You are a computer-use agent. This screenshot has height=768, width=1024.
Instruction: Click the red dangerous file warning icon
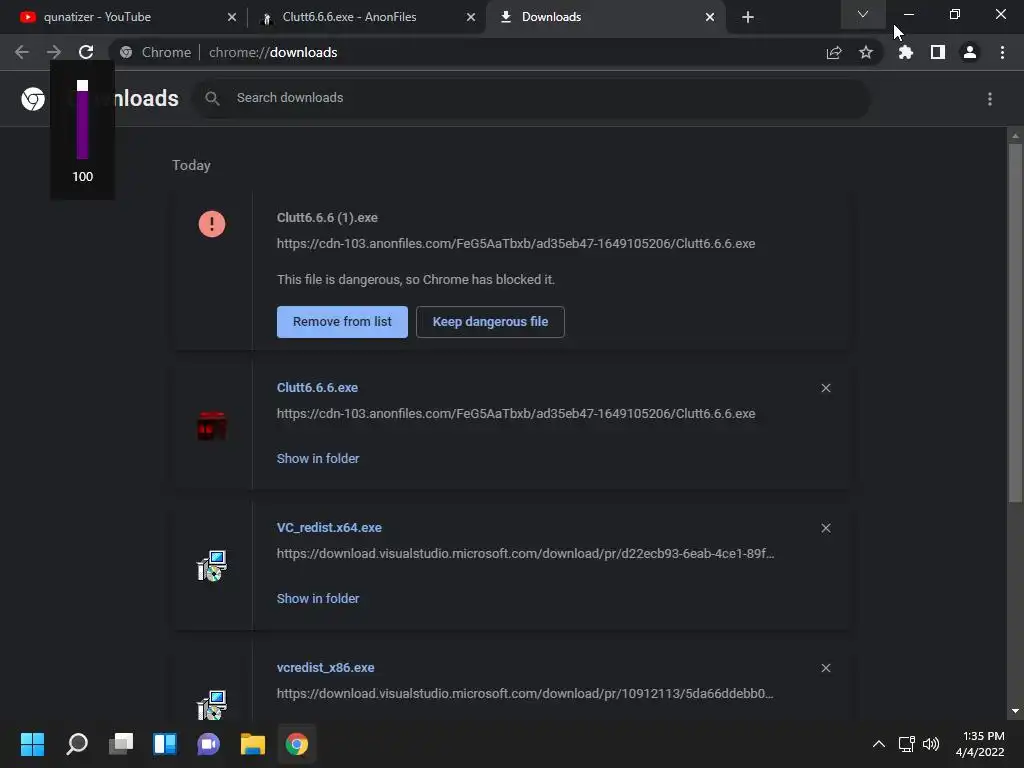tap(212, 224)
